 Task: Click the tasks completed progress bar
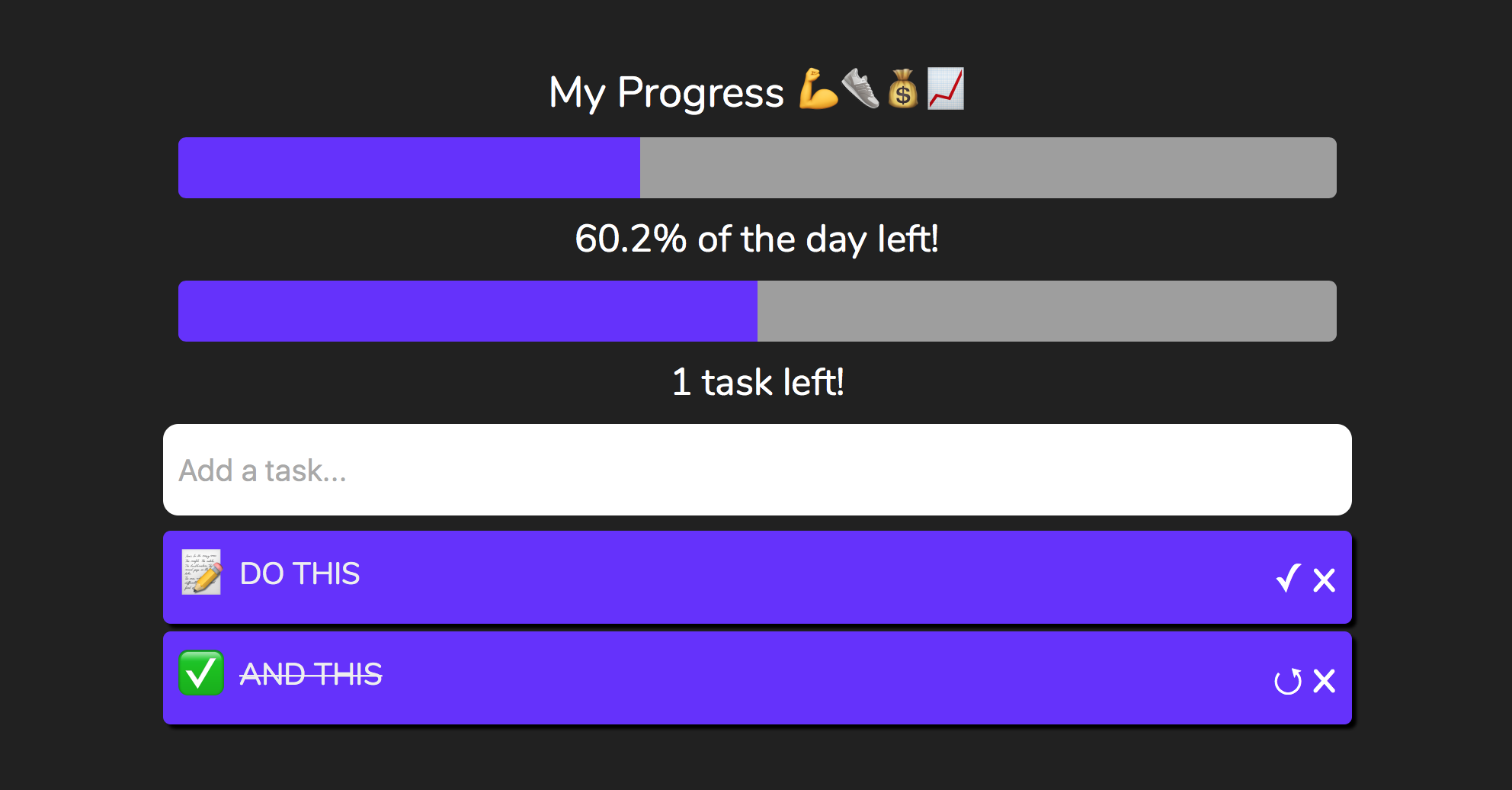click(x=758, y=310)
